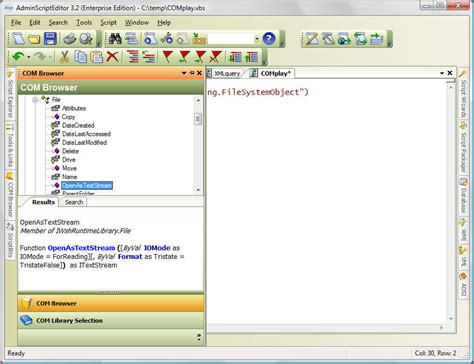Create a new script with the toolbar icon
Image resolution: width=474 pixels, height=364 pixels.
18,39
